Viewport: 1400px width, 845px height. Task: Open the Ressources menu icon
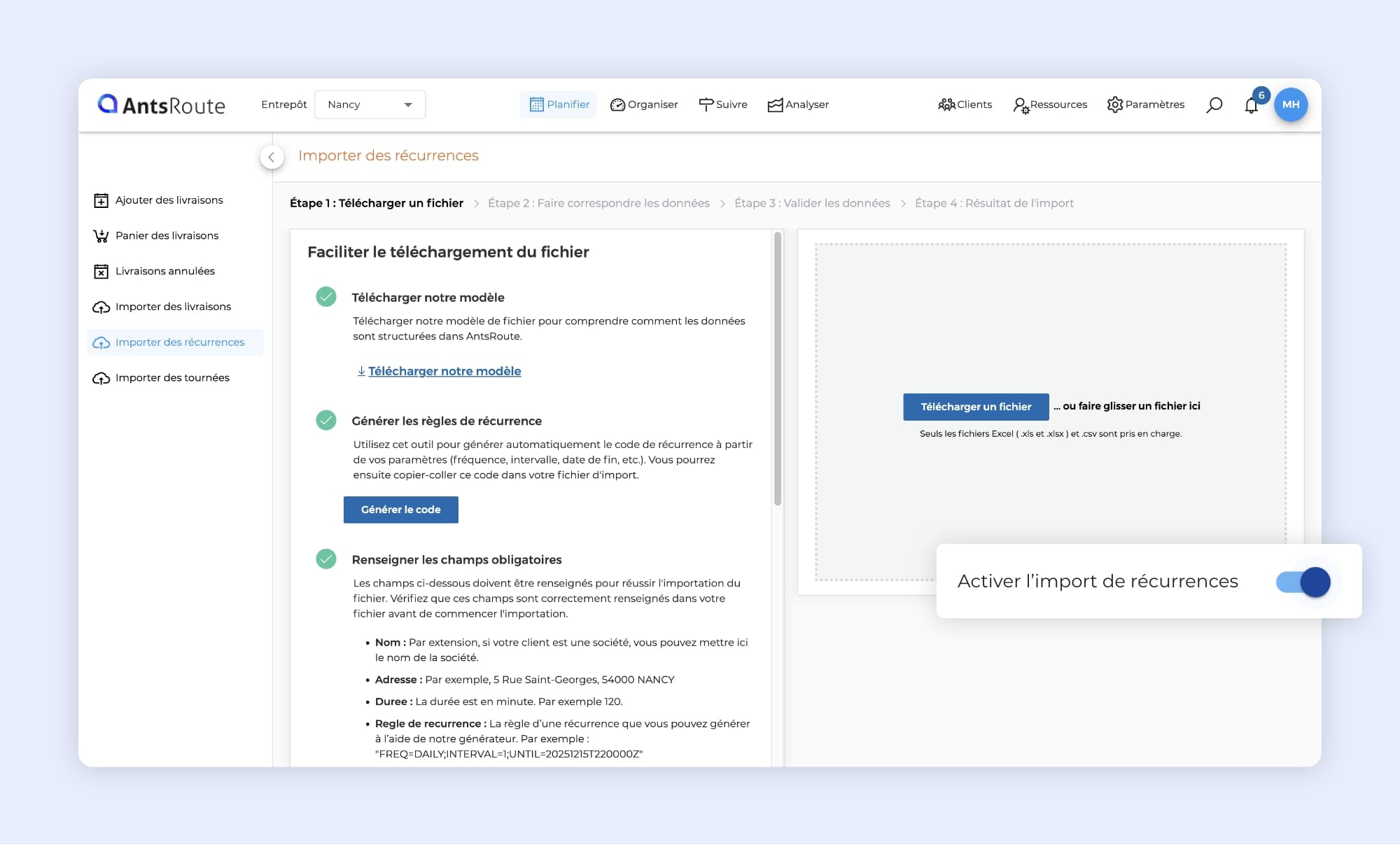point(1021,105)
